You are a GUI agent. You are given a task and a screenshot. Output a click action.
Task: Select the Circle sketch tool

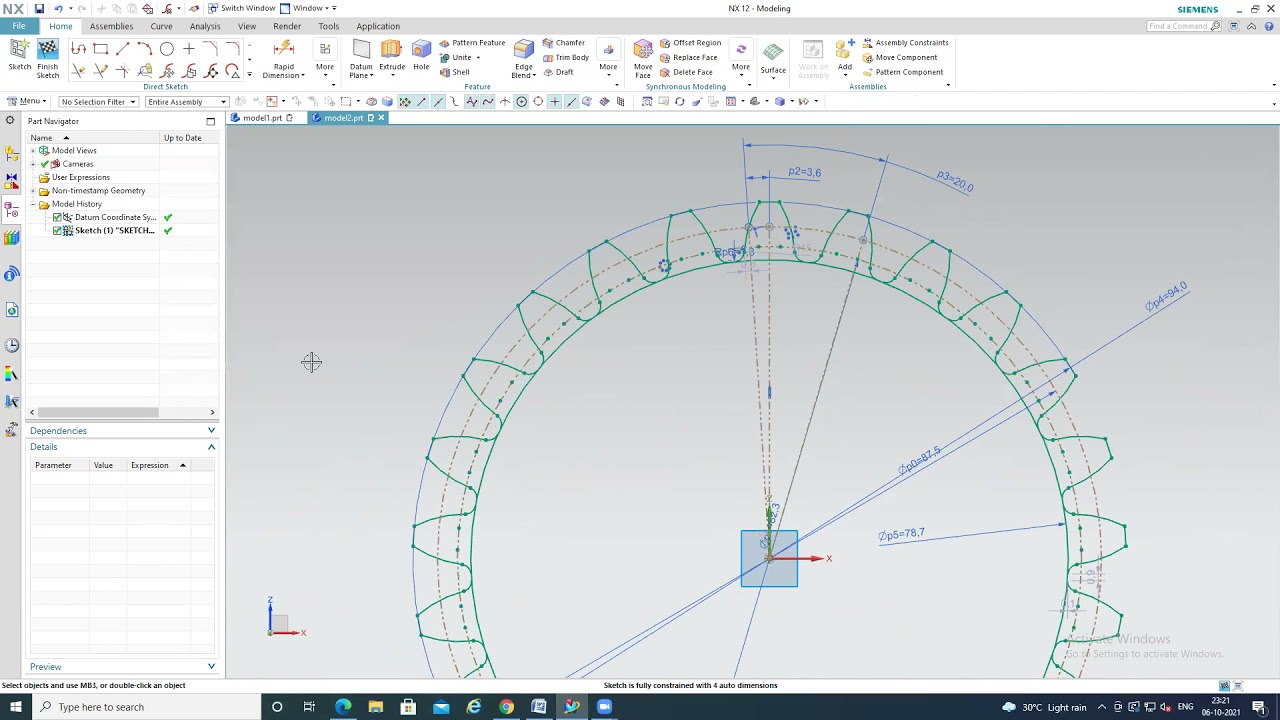tap(166, 49)
